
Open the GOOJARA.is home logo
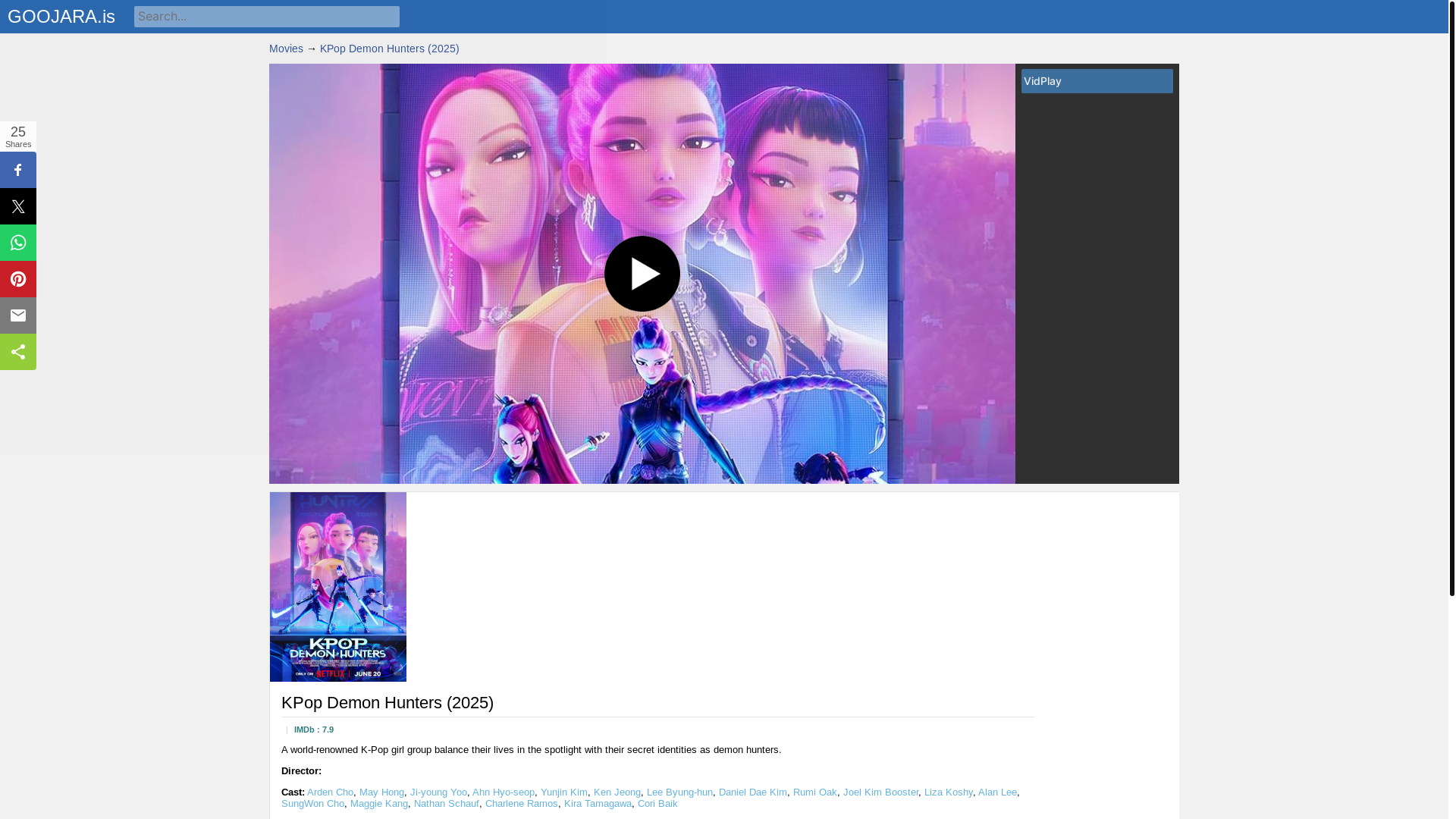[x=61, y=17]
